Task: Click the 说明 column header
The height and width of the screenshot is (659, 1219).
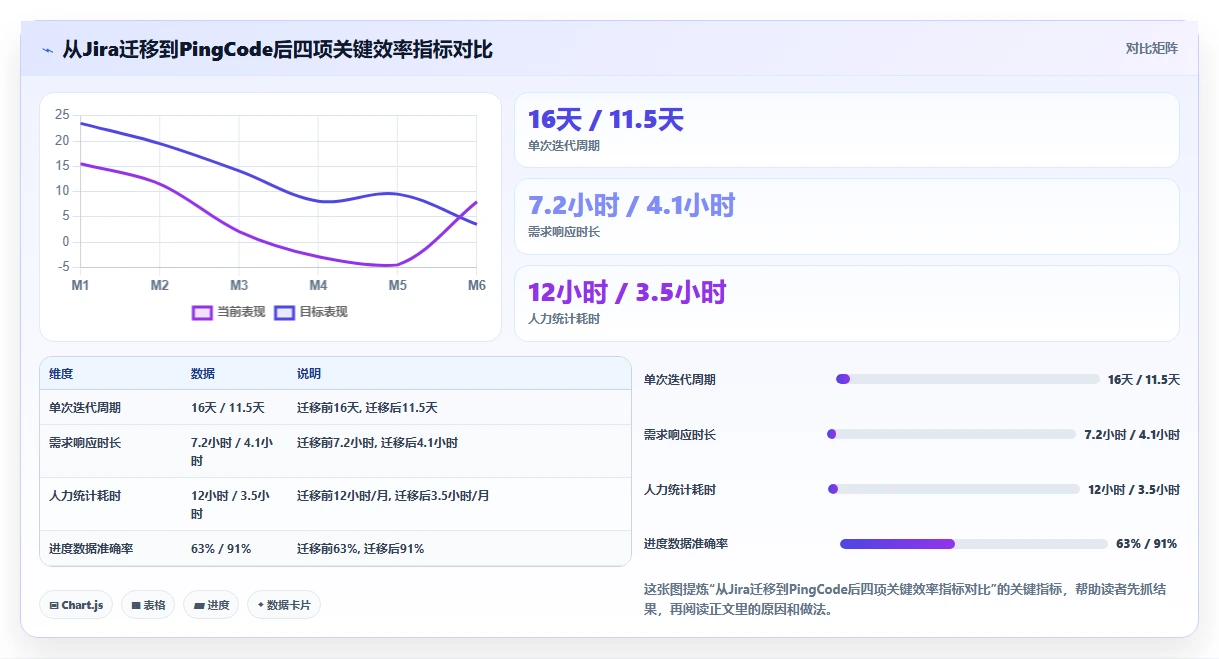Action: coord(309,374)
